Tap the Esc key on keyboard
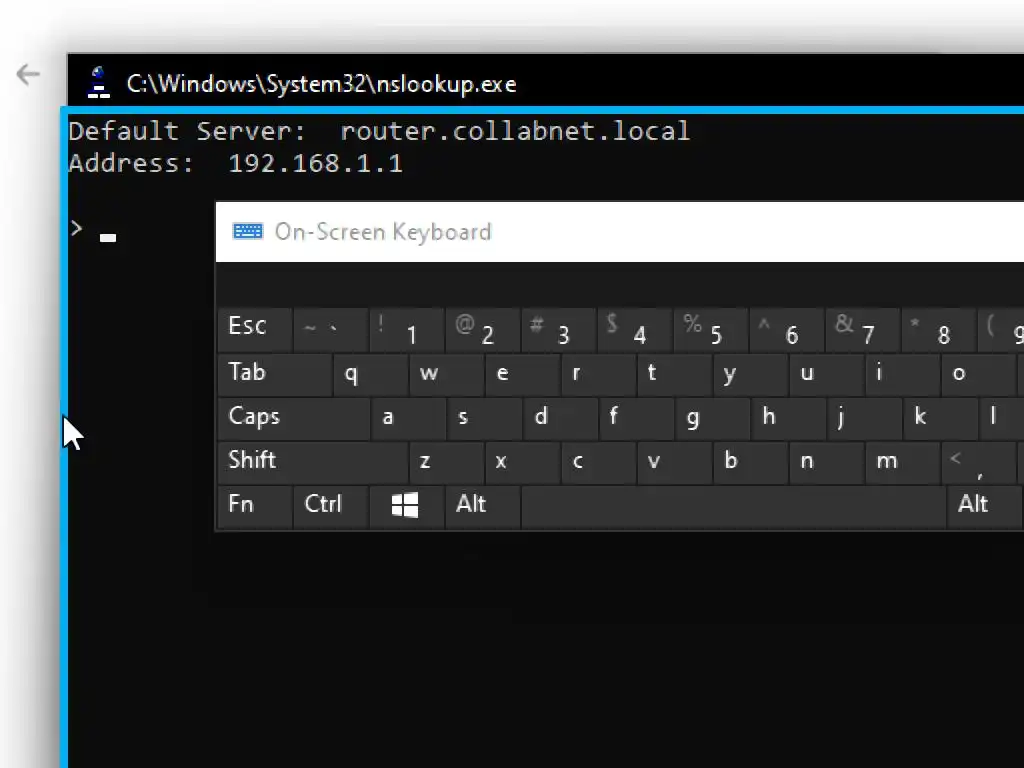 tap(255, 329)
